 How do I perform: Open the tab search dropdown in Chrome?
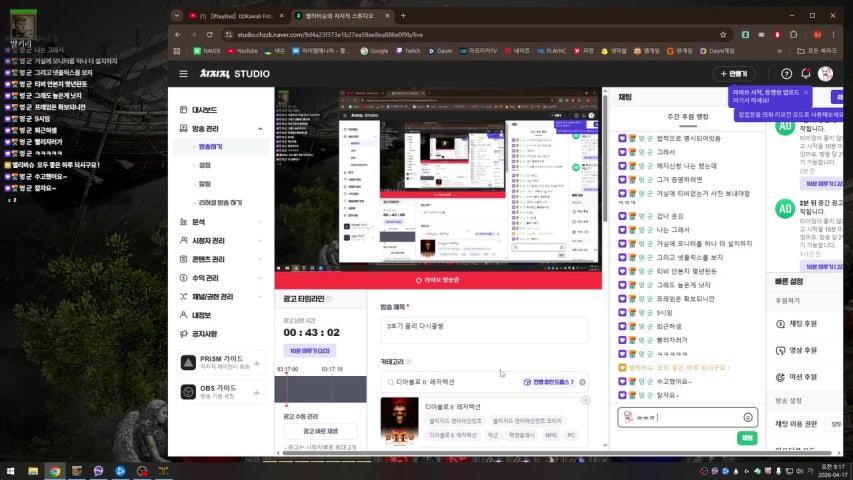177,16
